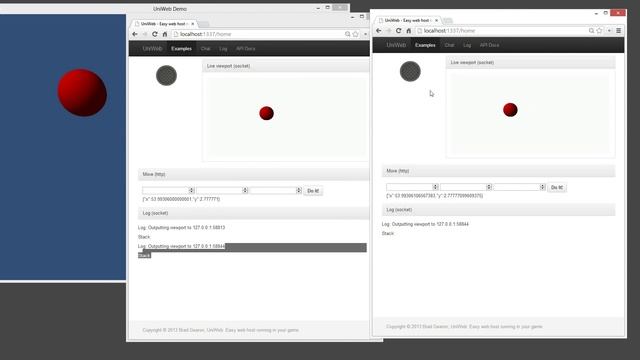Click log line ending 58844 in right browser
This screenshot has width=640, height=360.
tap(425, 224)
